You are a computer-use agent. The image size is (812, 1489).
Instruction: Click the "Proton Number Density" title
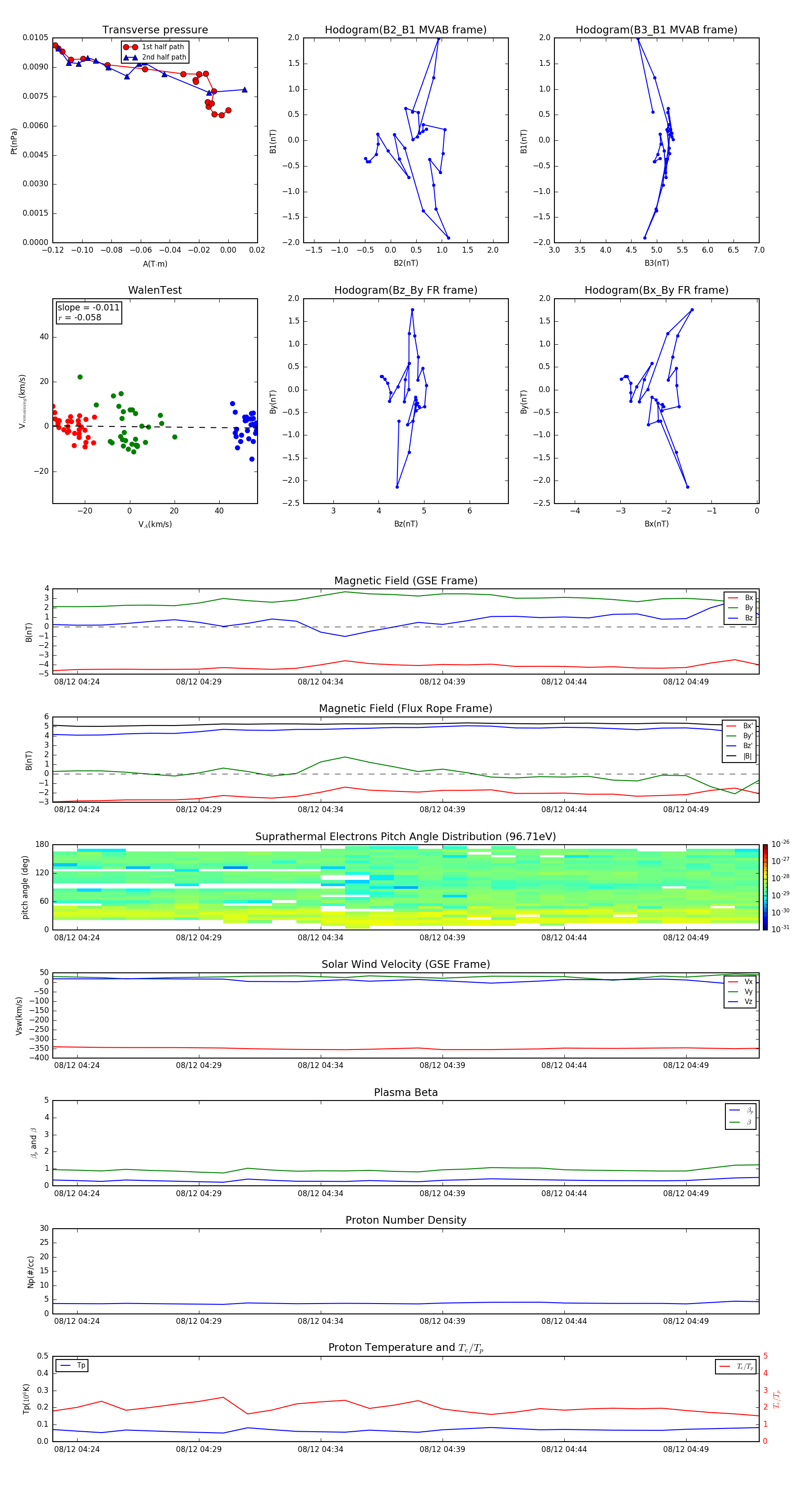pyautogui.click(x=405, y=1220)
